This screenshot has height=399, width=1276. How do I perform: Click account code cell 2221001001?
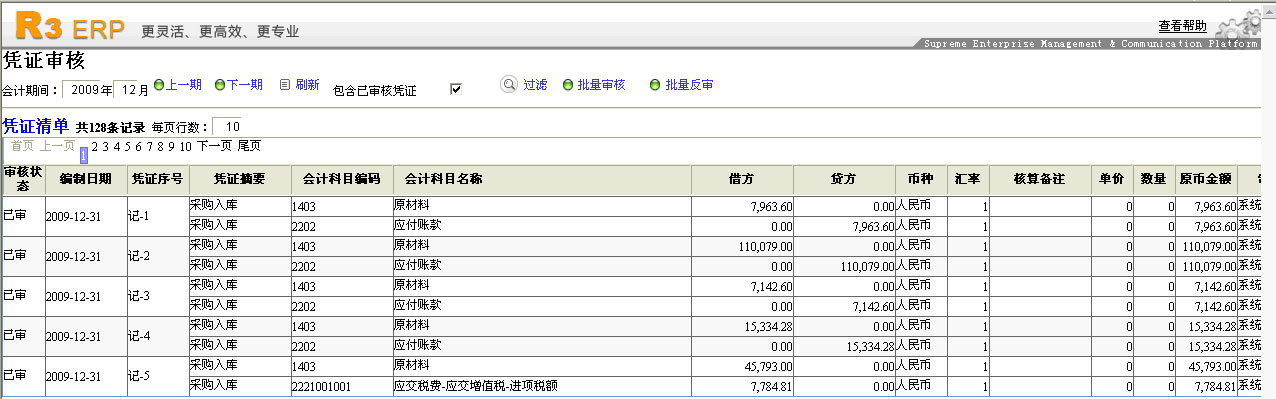[x=342, y=386]
